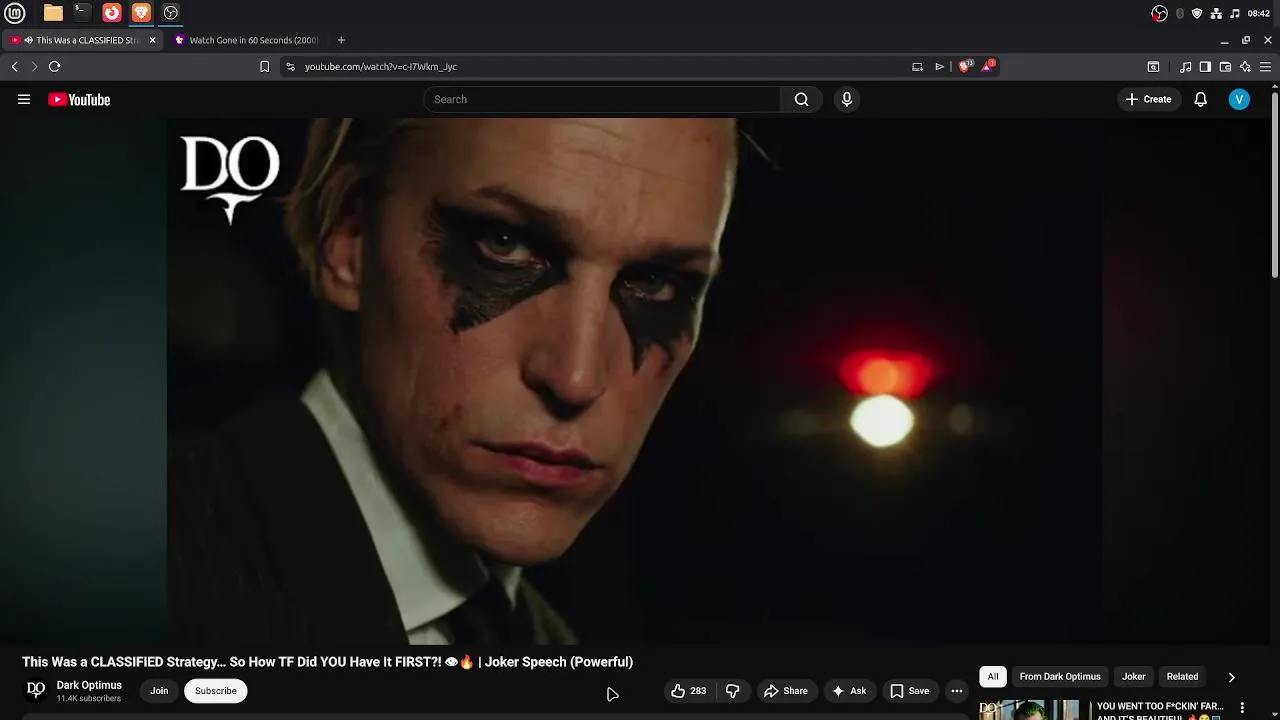Save the video to a playlist
The image size is (1280, 720).
[909, 691]
